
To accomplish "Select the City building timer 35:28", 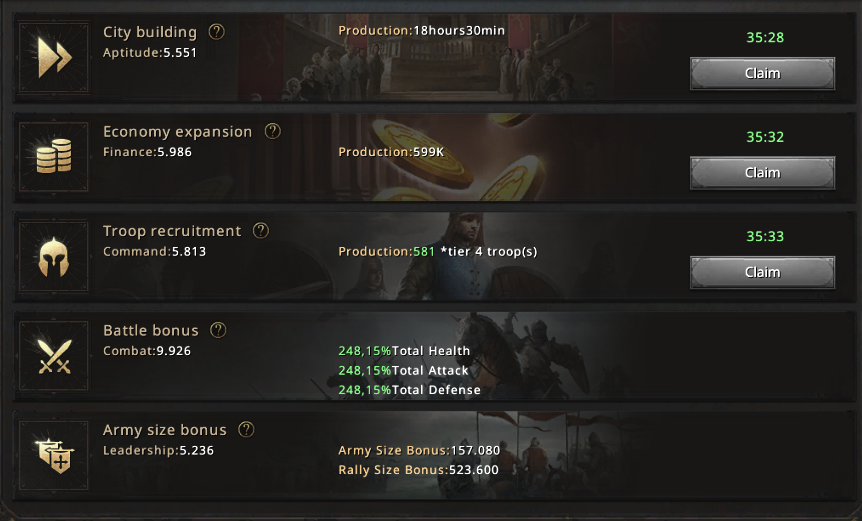I will tap(765, 37).
